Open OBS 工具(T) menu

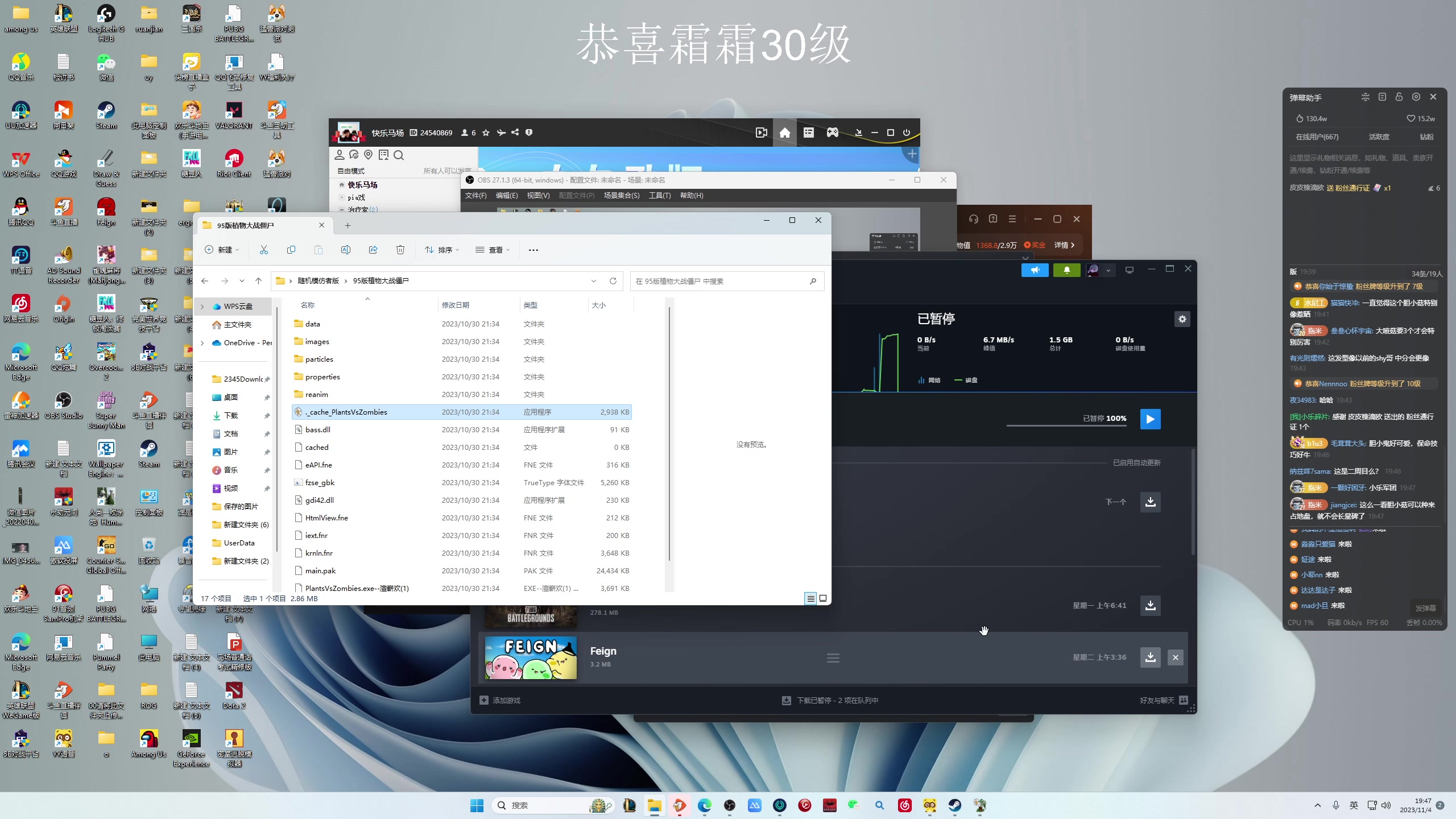click(x=660, y=196)
